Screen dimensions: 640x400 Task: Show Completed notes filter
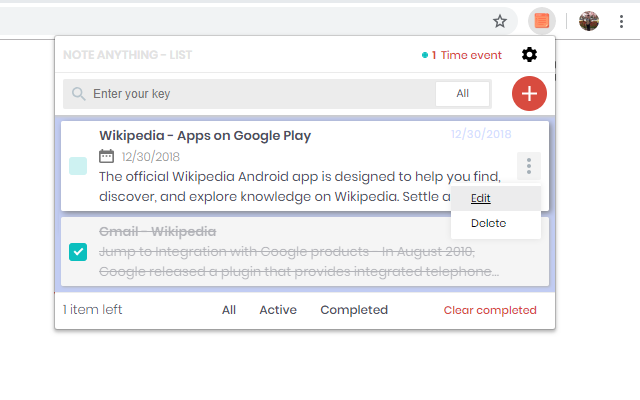pos(354,310)
